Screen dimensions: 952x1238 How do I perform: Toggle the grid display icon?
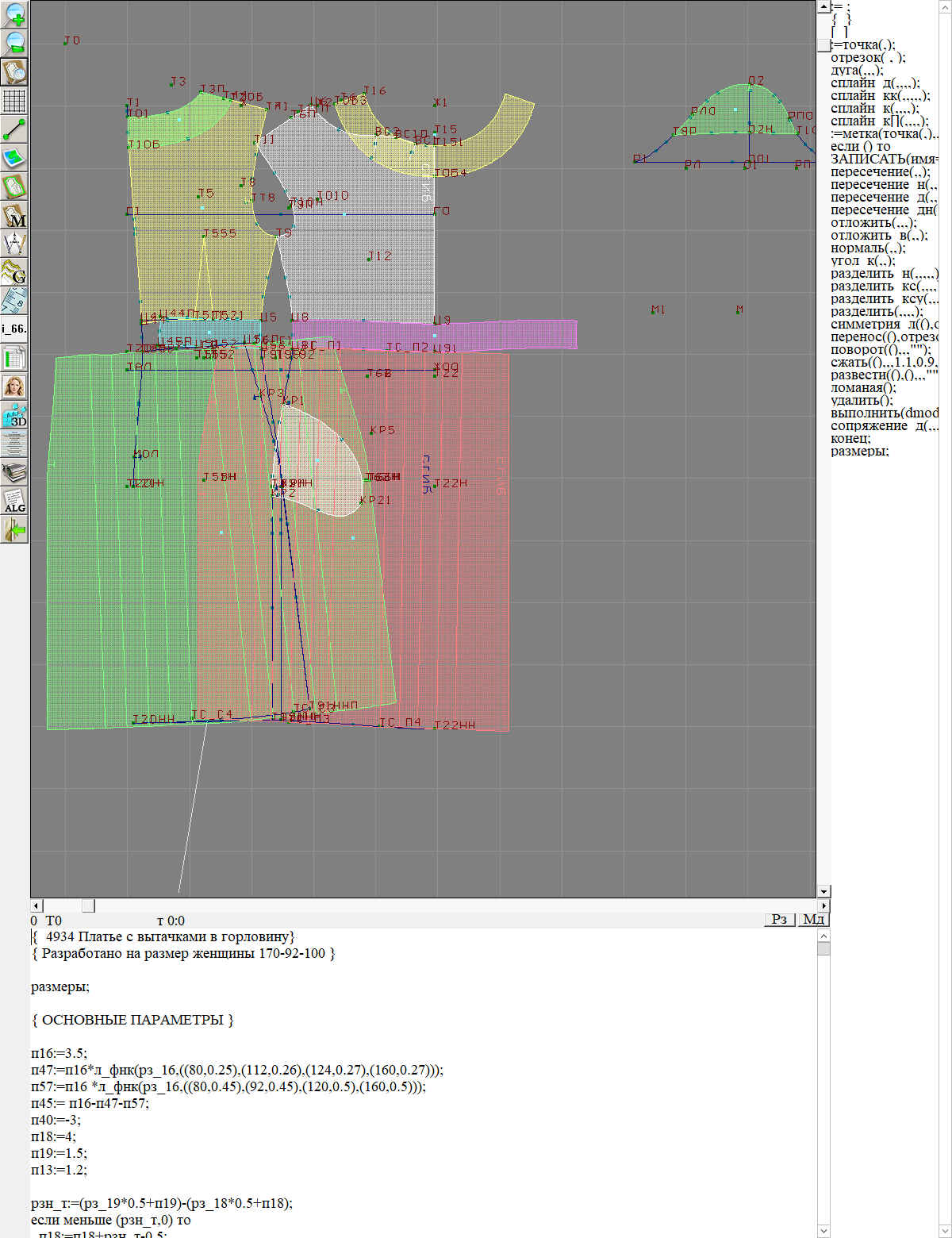[x=14, y=101]
